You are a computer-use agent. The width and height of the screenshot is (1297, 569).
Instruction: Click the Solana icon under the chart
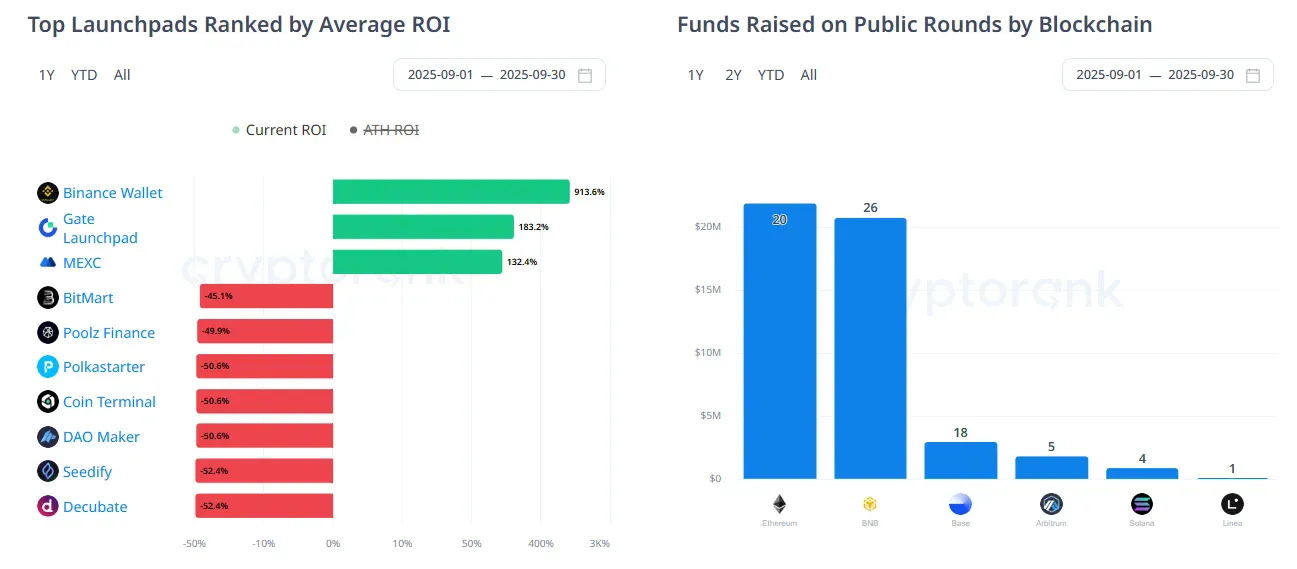point(1142,504)
